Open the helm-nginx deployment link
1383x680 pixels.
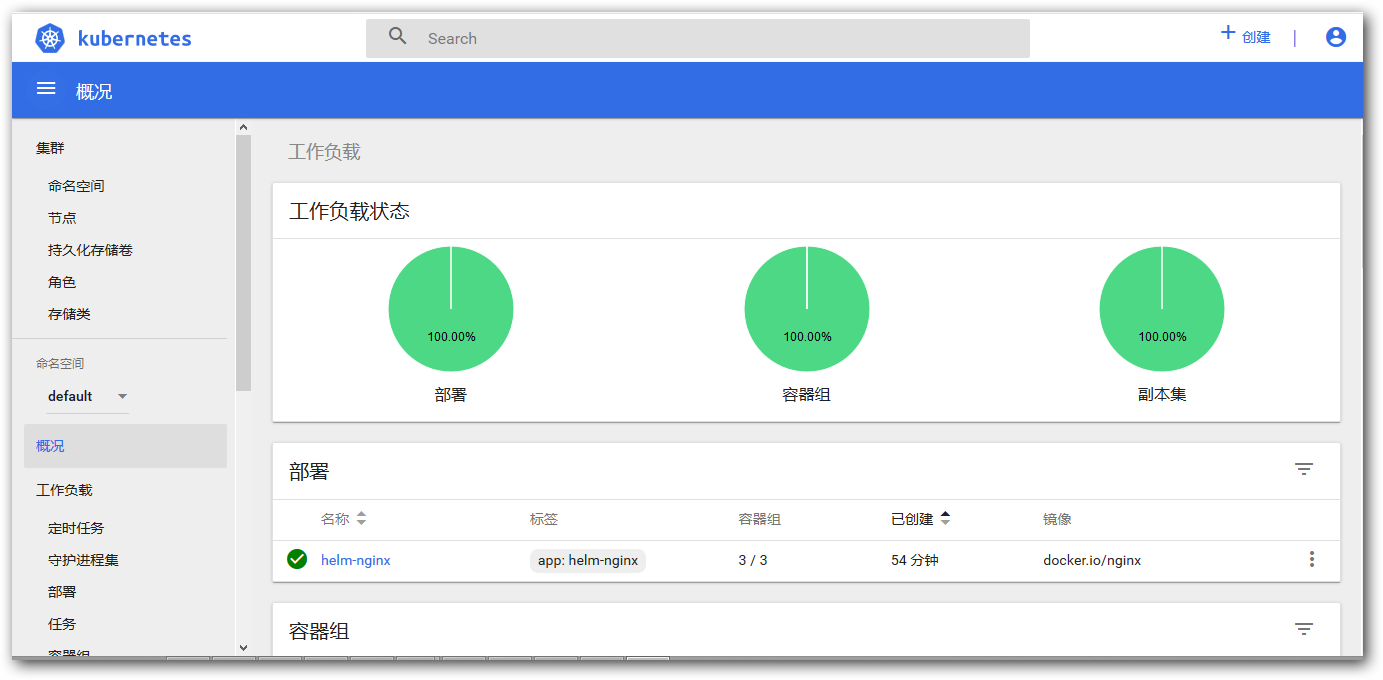click(356, 560)
